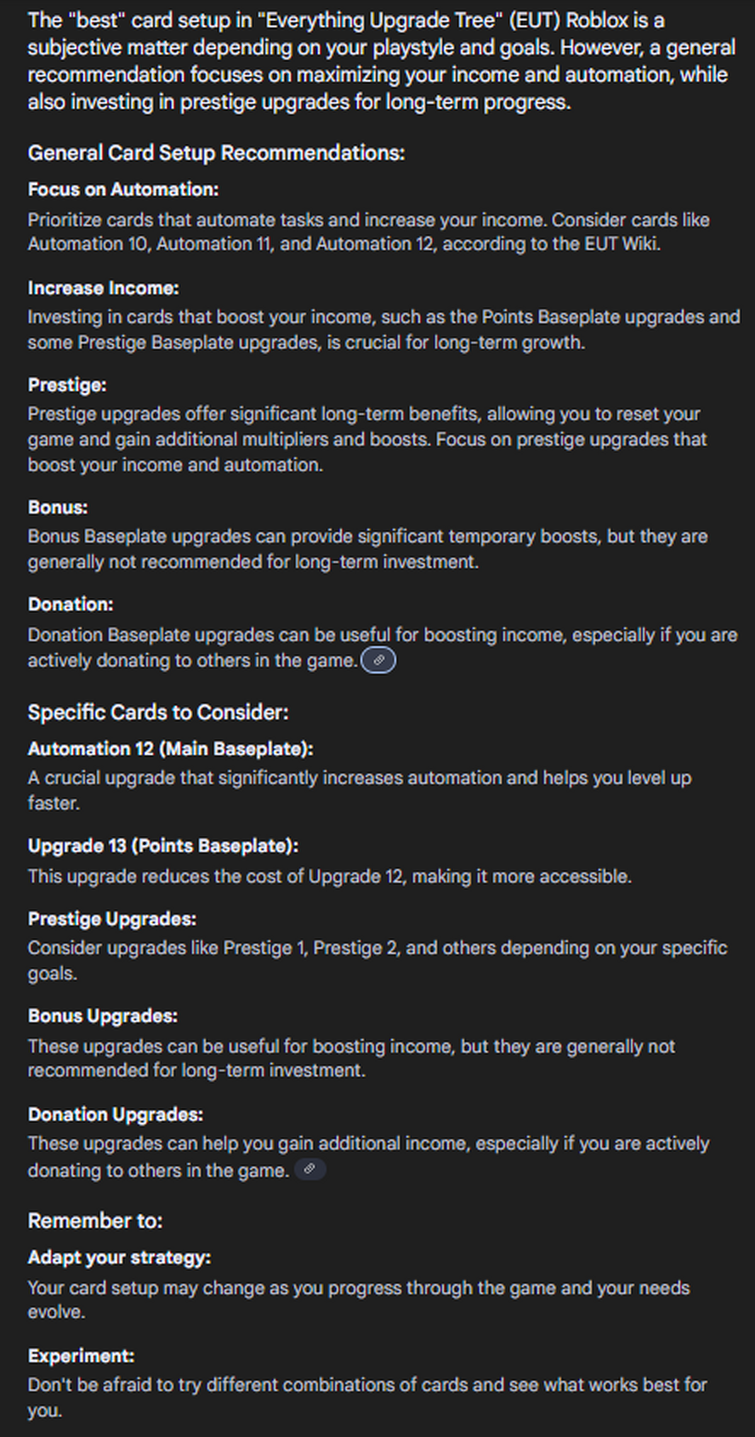
Task: Click the 'Remember to:' heading
Action: [x=95, y=1221]
